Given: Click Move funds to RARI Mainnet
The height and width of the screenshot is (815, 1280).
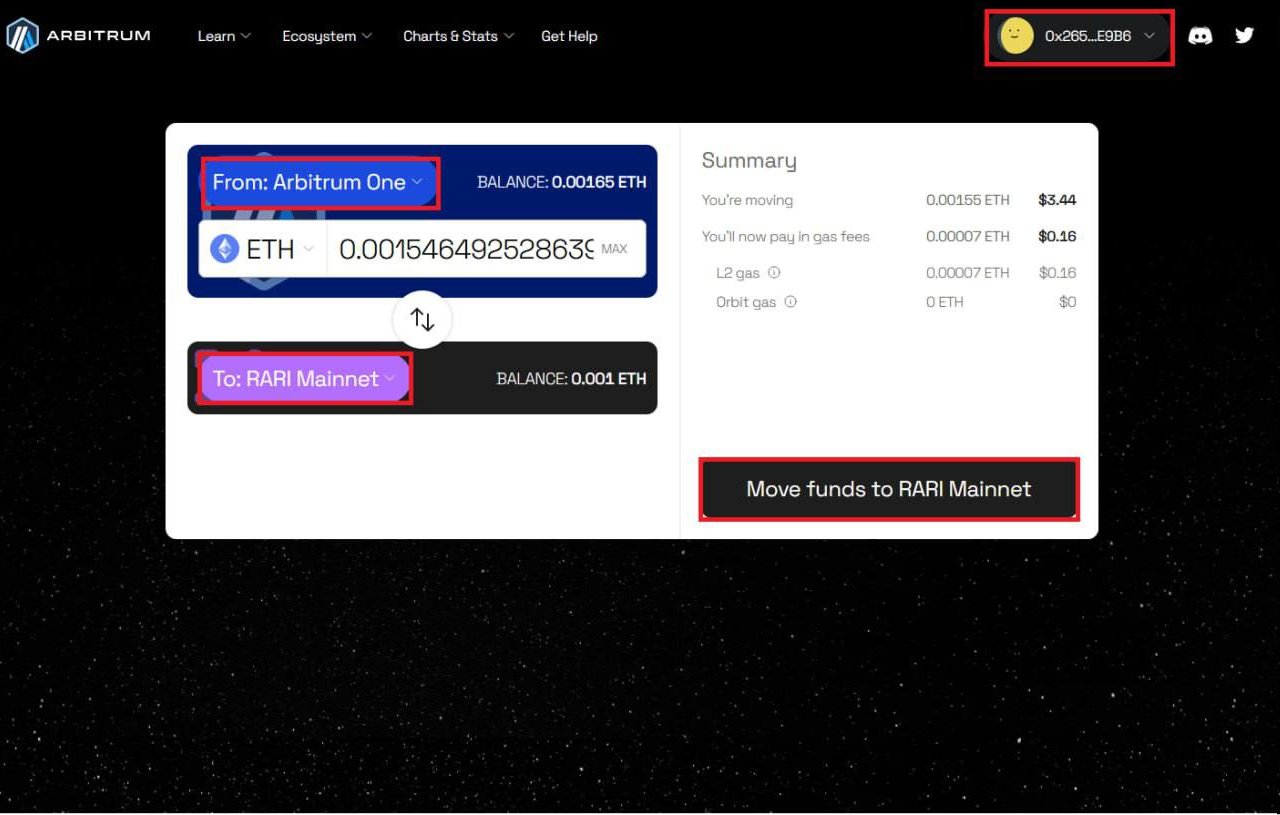Looking at the screenshot, I should point(889,489).
